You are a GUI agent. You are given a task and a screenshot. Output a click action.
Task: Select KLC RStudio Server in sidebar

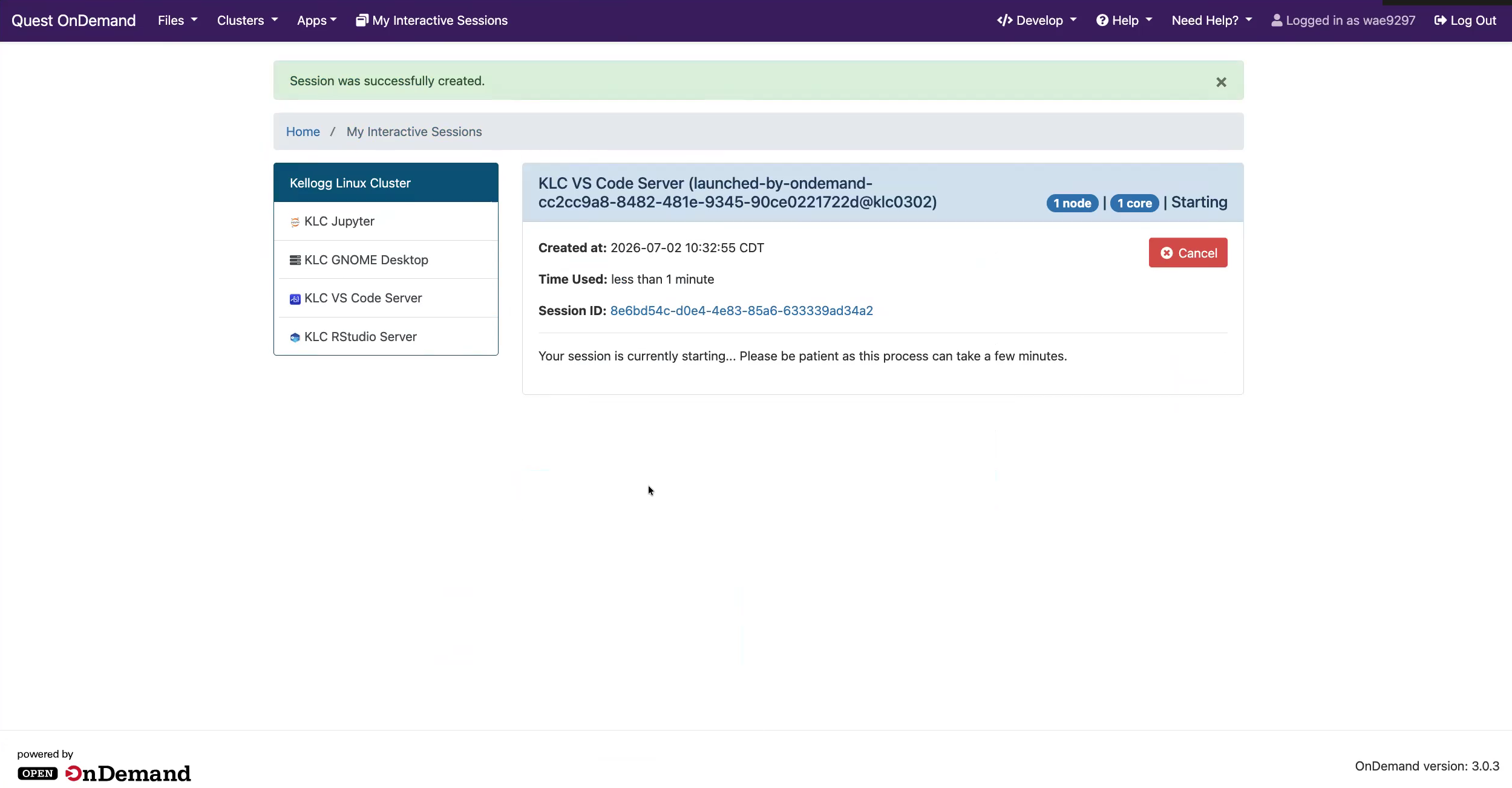point(386,337)
